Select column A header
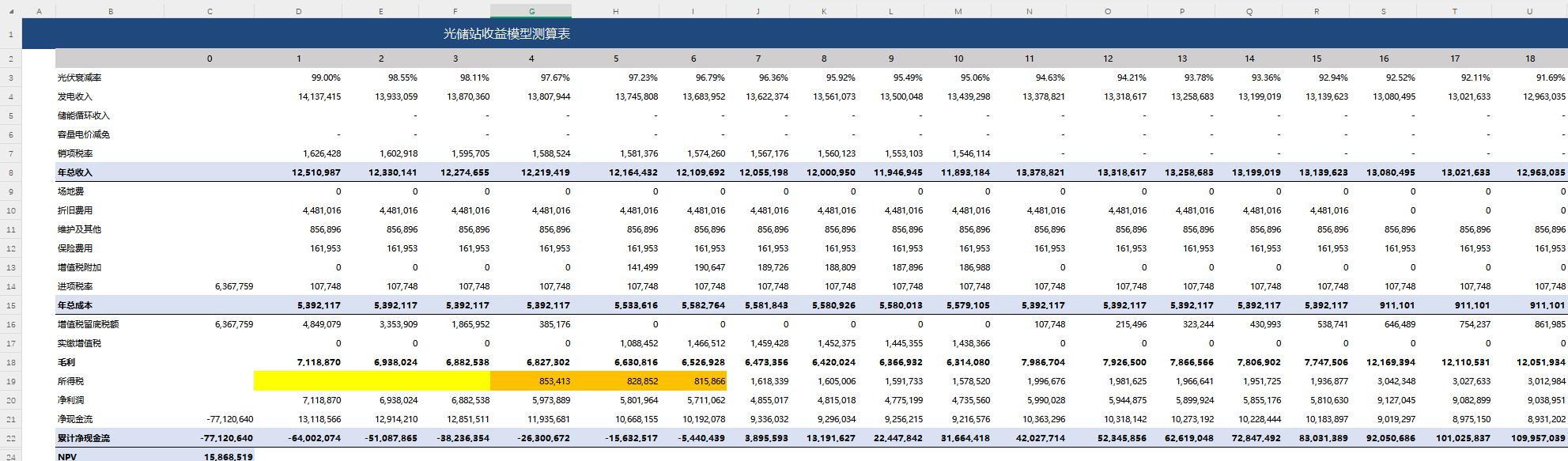The height and width of the screenshot is (461, 1568). (x=39, y=11)
